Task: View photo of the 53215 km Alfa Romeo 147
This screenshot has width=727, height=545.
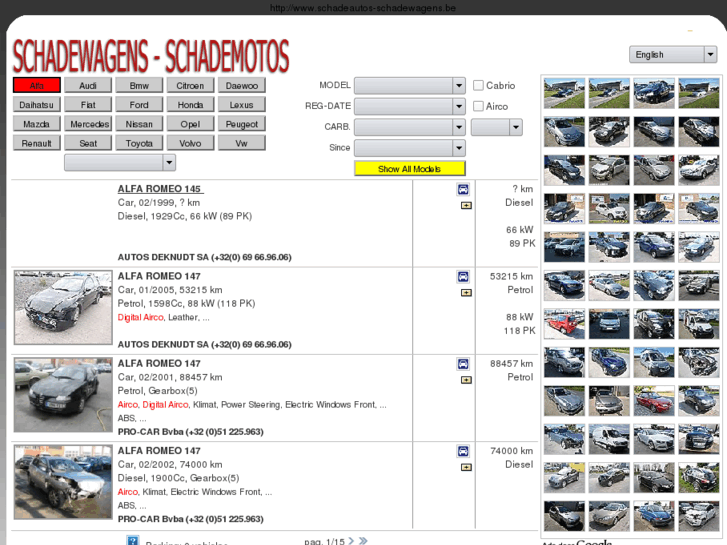Action: (63, 308)
